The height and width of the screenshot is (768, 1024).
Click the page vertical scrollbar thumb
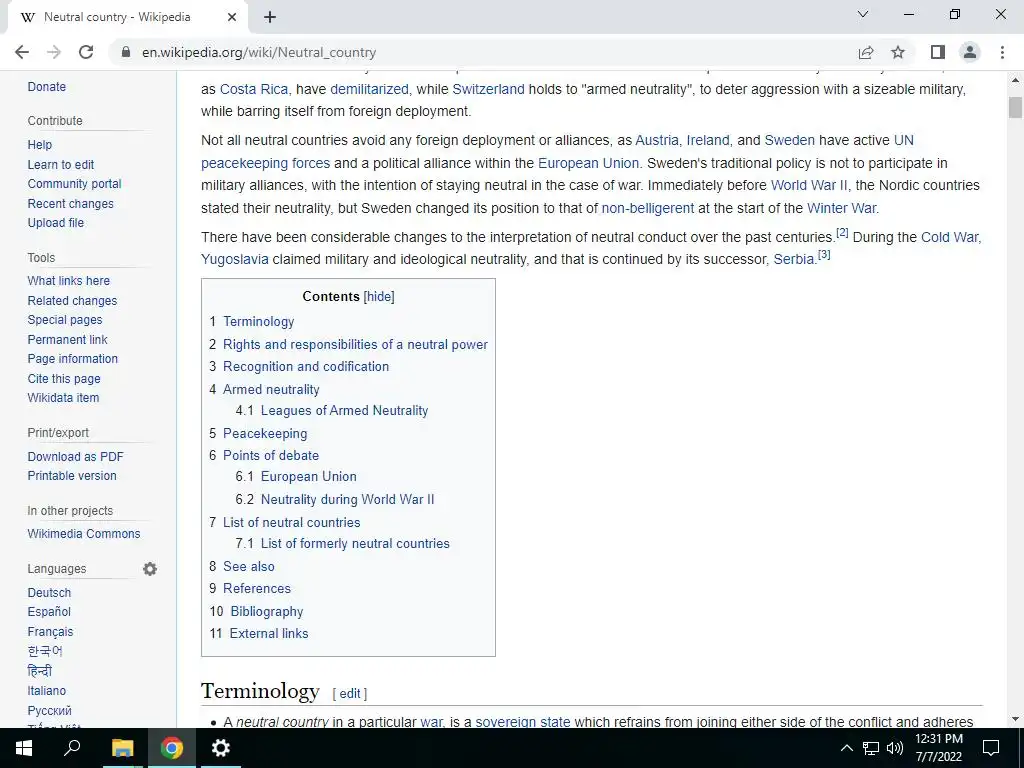1015,107
